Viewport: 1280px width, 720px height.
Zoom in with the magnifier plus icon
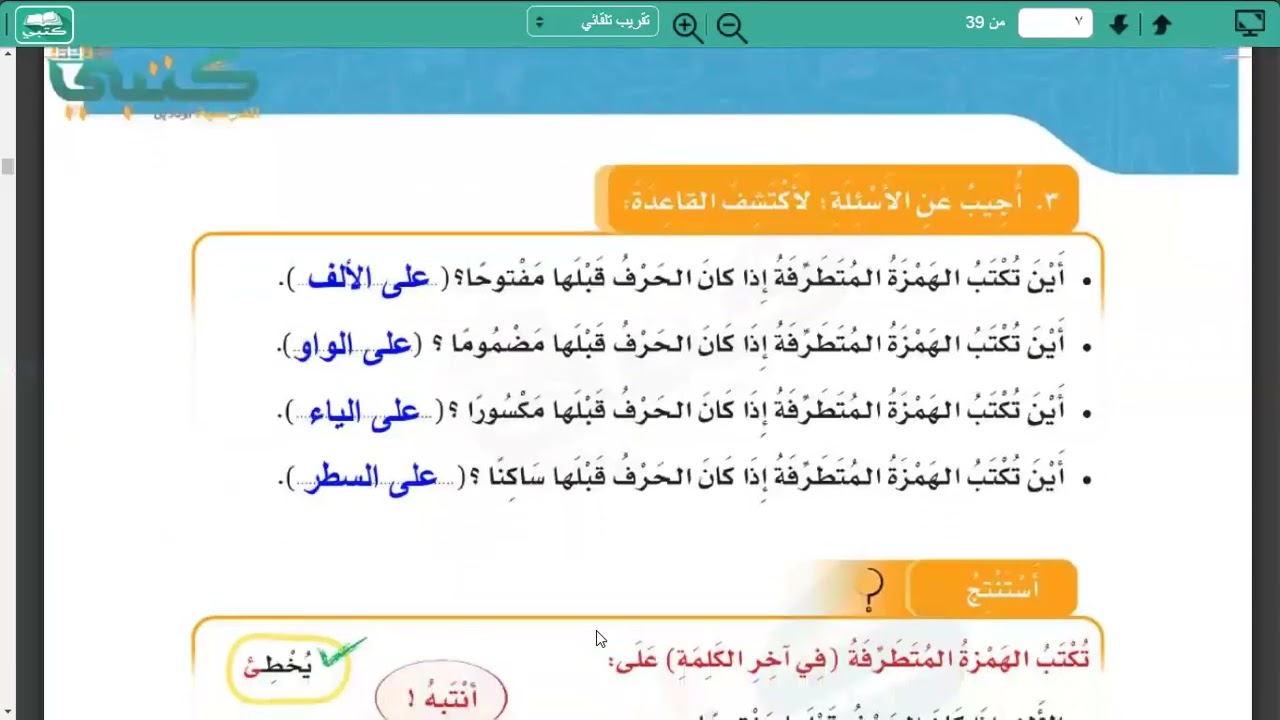click(x=687, y=27)
